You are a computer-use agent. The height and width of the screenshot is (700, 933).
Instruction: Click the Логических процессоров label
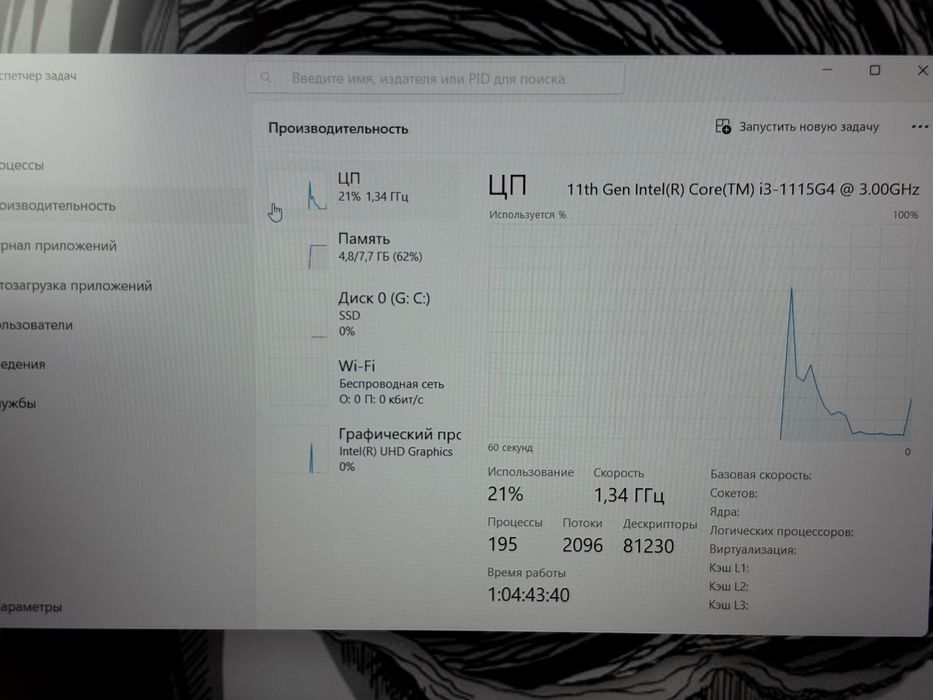781,532
